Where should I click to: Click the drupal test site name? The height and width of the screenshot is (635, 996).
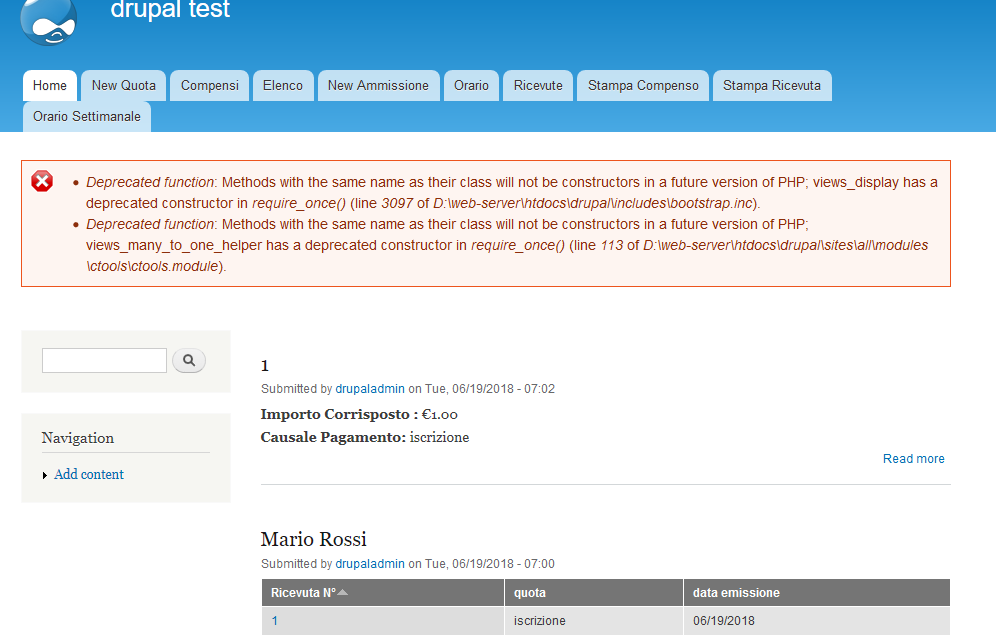point(170,11)
